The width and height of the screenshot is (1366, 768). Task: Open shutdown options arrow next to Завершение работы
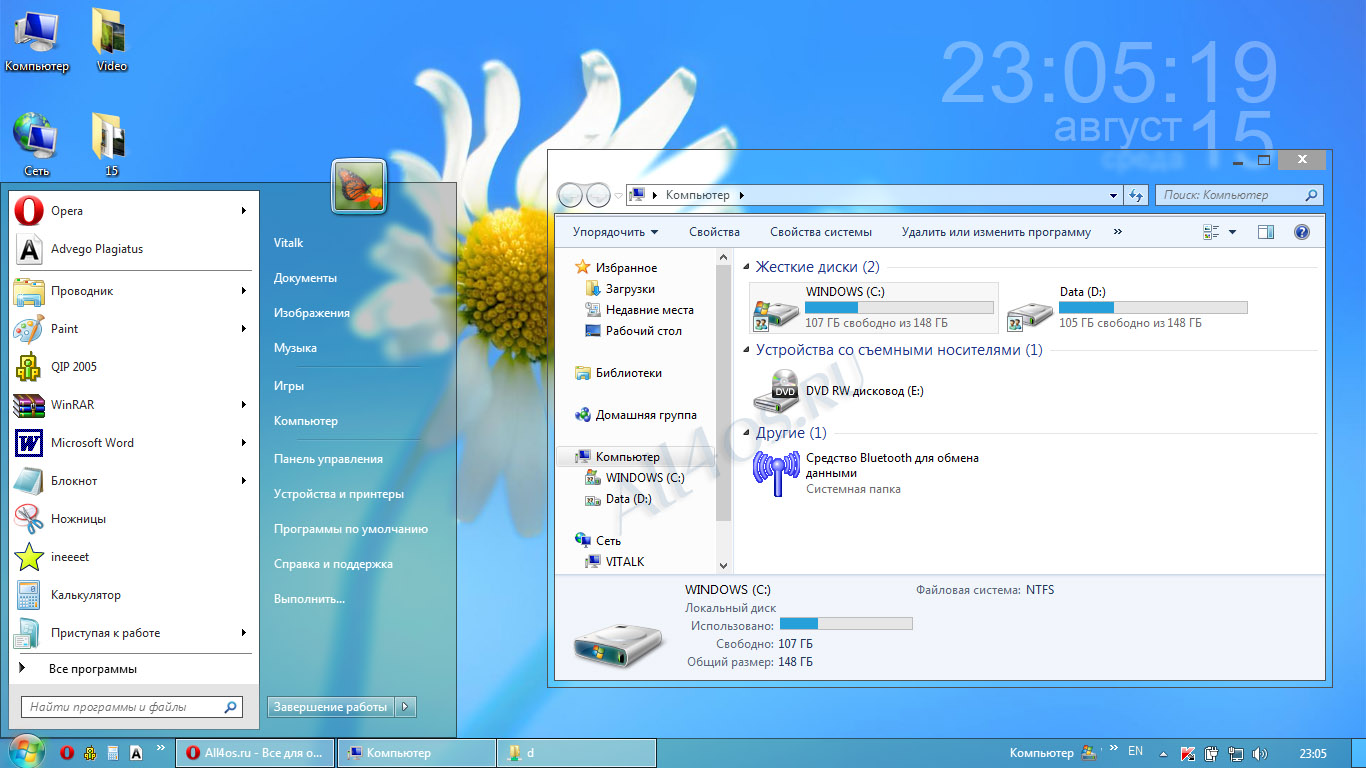[x=405, y=707]
